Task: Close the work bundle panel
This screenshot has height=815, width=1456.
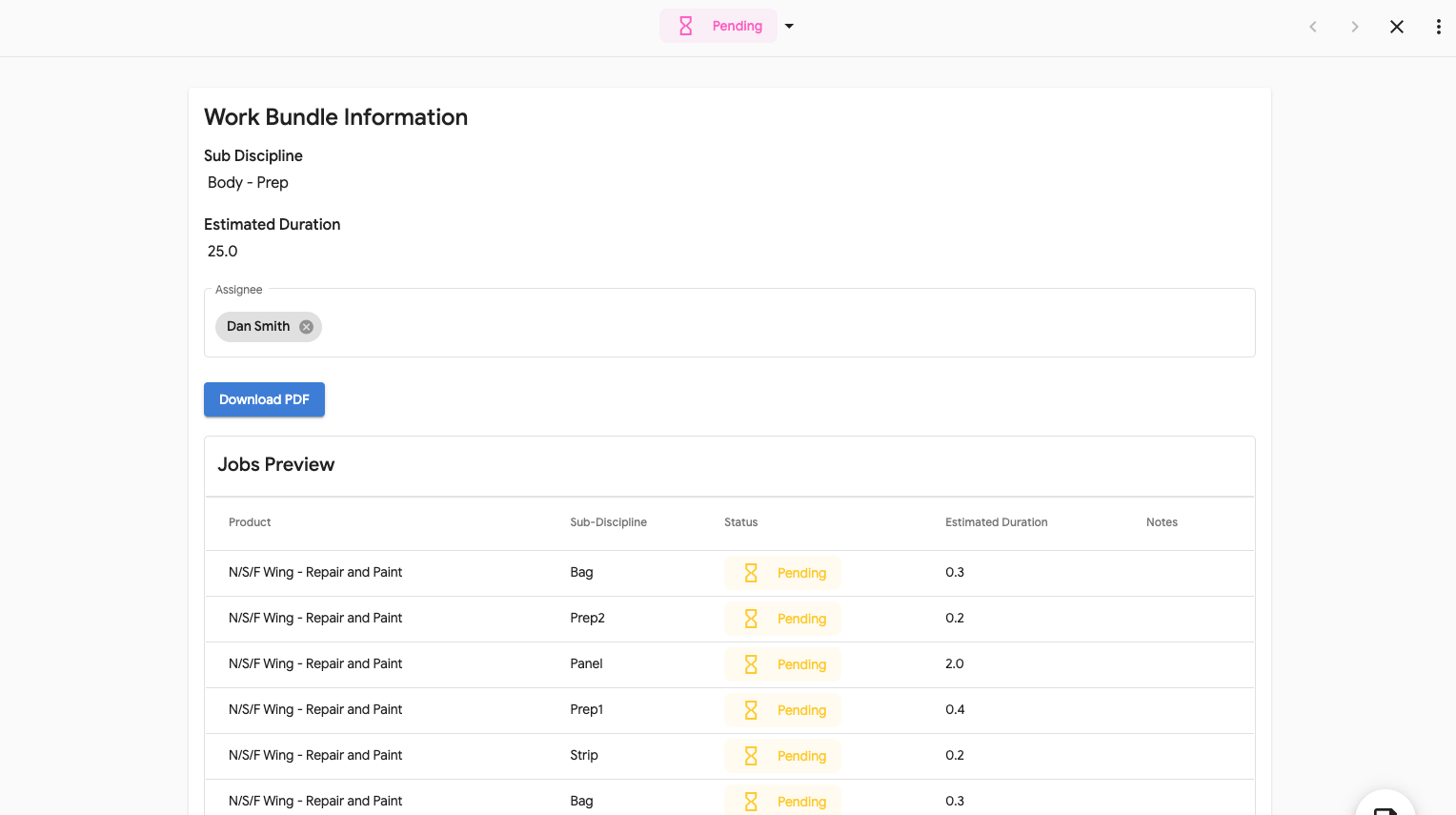Action: (1397, 27)
